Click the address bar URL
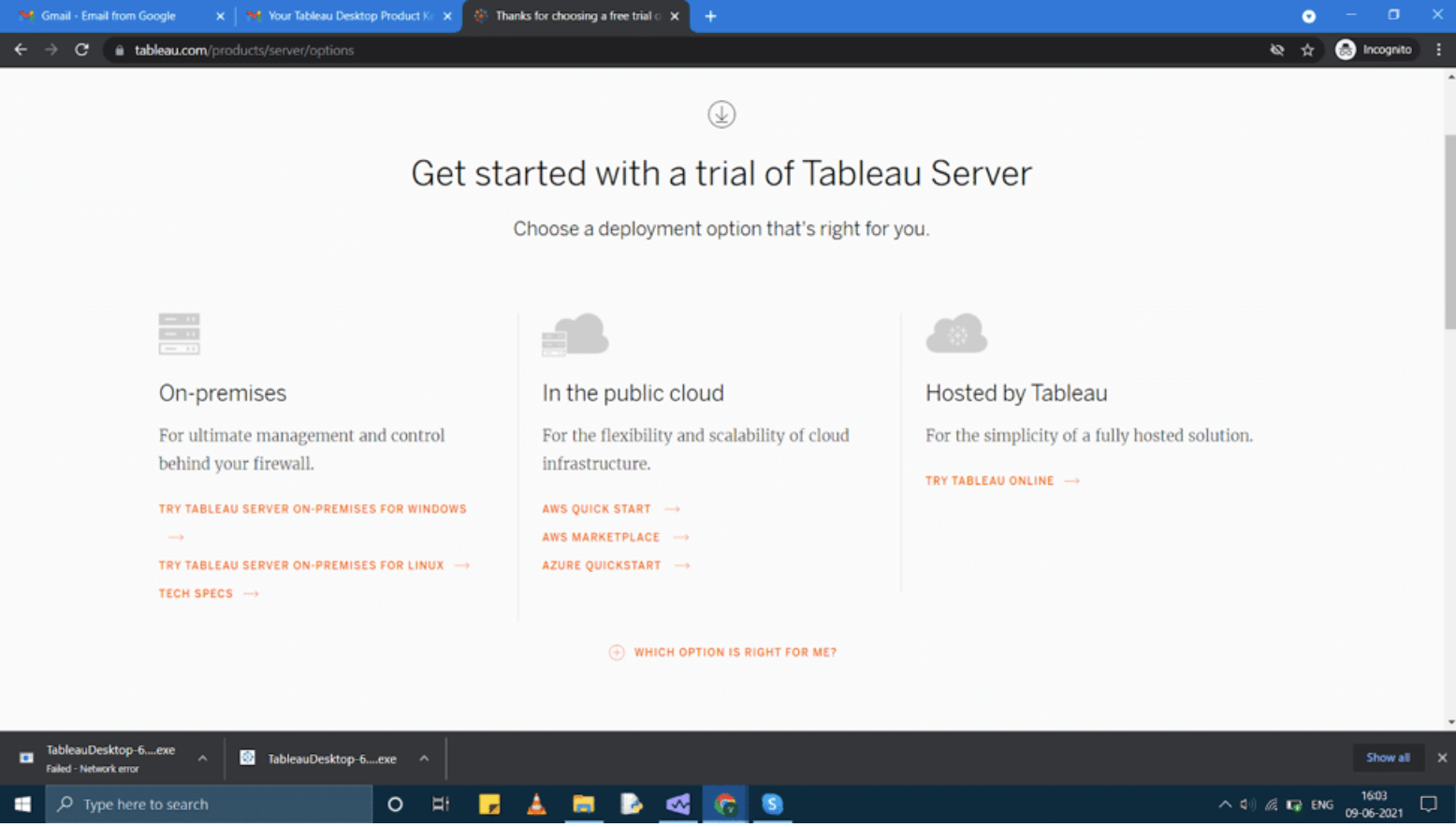The image size is (1456, 827). 244,51
